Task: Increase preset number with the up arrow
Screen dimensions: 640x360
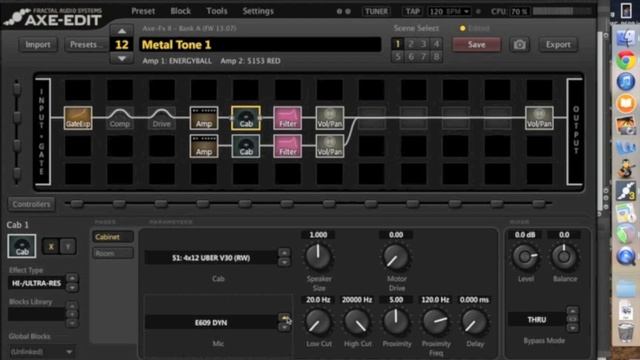Action: [x=122, y=31]
